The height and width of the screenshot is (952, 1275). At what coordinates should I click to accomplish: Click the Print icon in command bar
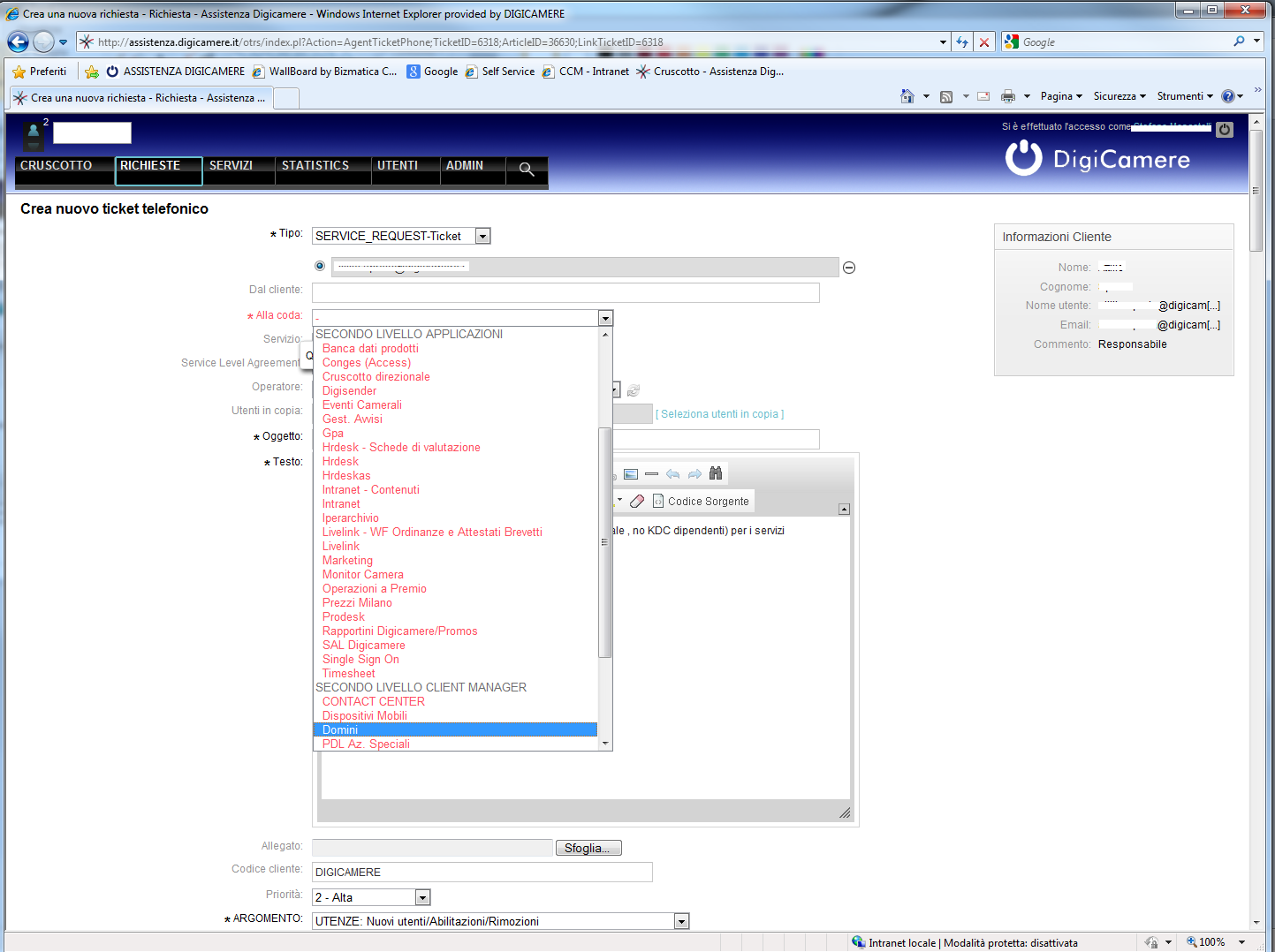[x=1008, y=96]
